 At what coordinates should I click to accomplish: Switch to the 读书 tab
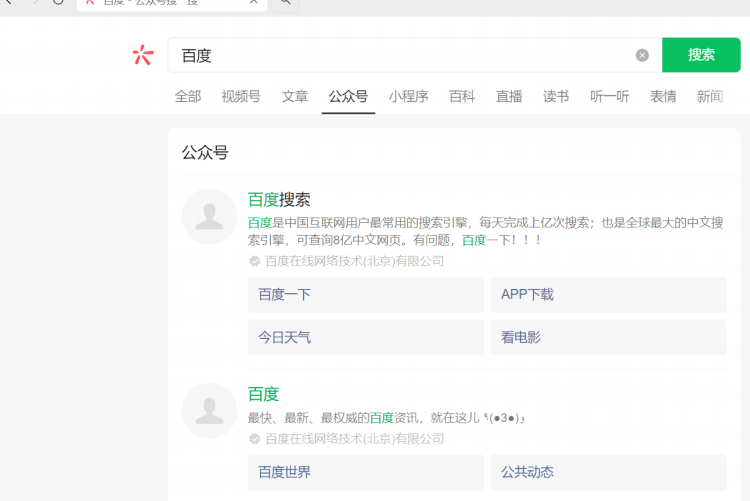556,97
